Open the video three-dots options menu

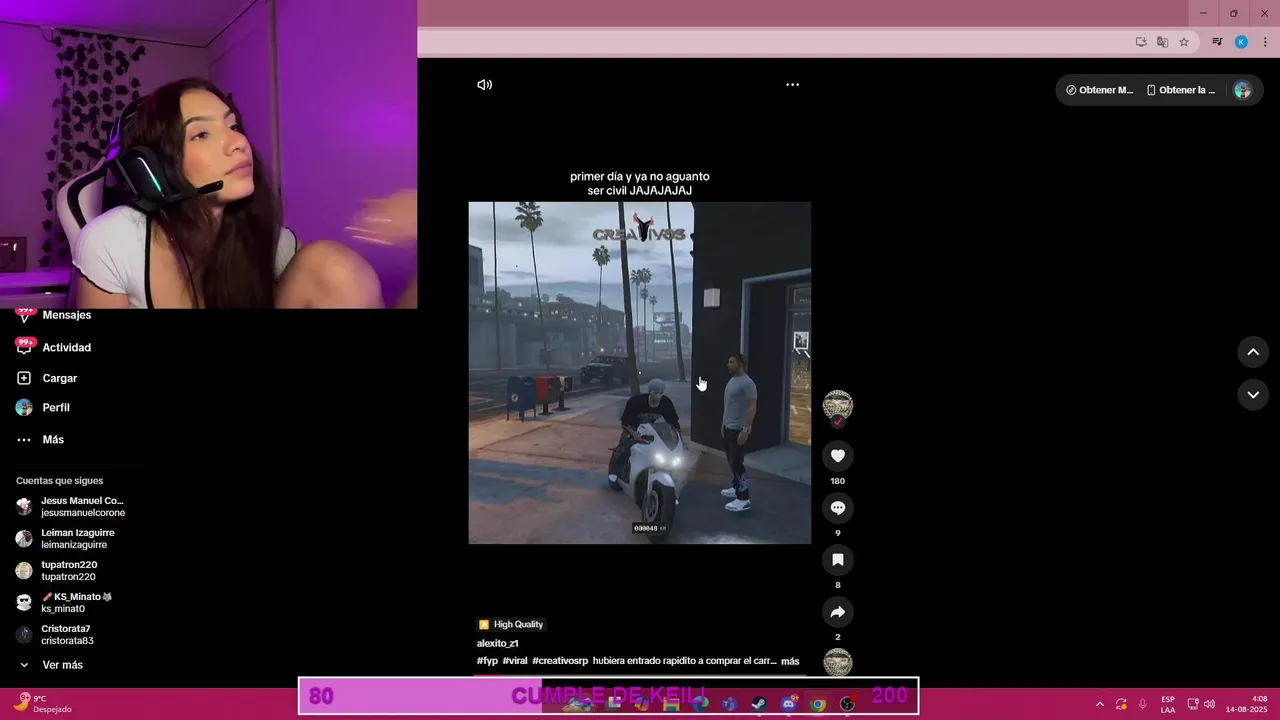pyautogui.click(x=792, y=85)
